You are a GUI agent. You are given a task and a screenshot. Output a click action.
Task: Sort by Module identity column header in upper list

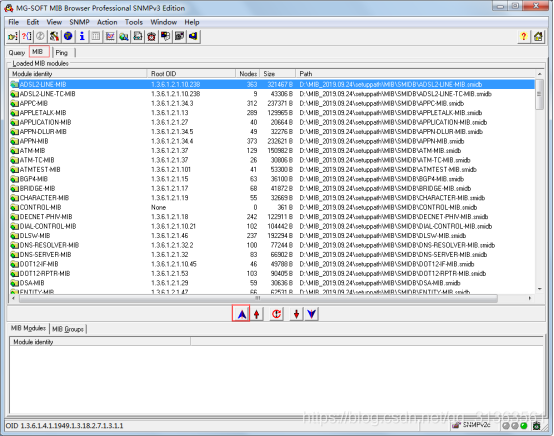point(78,73)
